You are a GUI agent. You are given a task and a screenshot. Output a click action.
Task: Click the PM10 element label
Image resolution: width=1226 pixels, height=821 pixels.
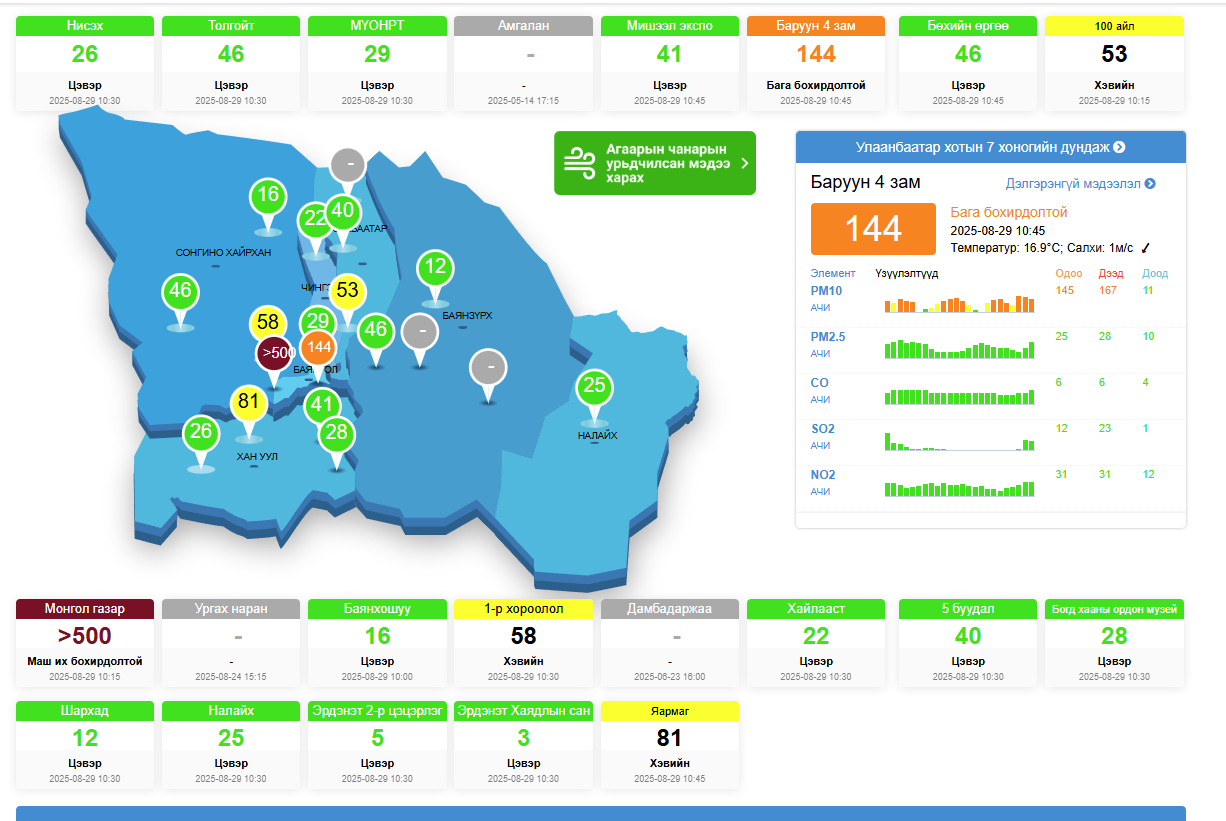[x=825, y=290]
